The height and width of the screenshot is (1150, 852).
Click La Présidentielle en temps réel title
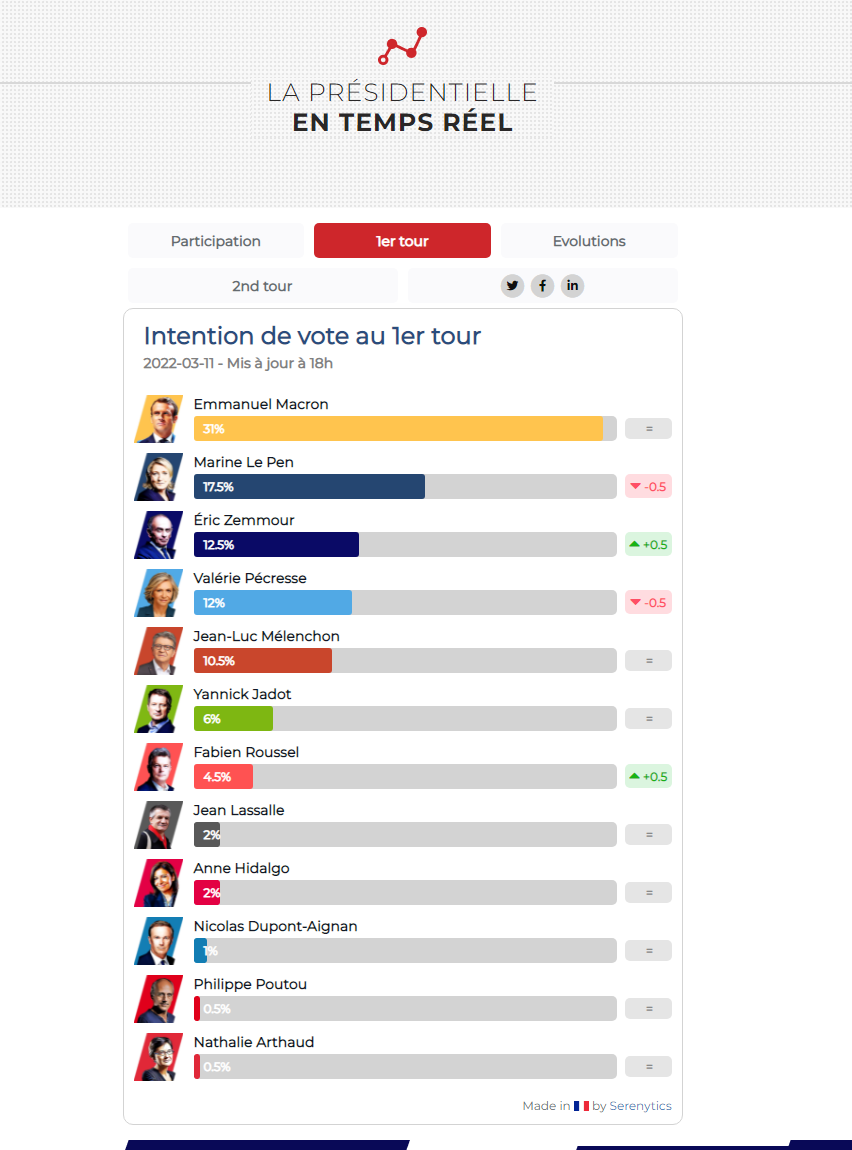click(402, 107)
